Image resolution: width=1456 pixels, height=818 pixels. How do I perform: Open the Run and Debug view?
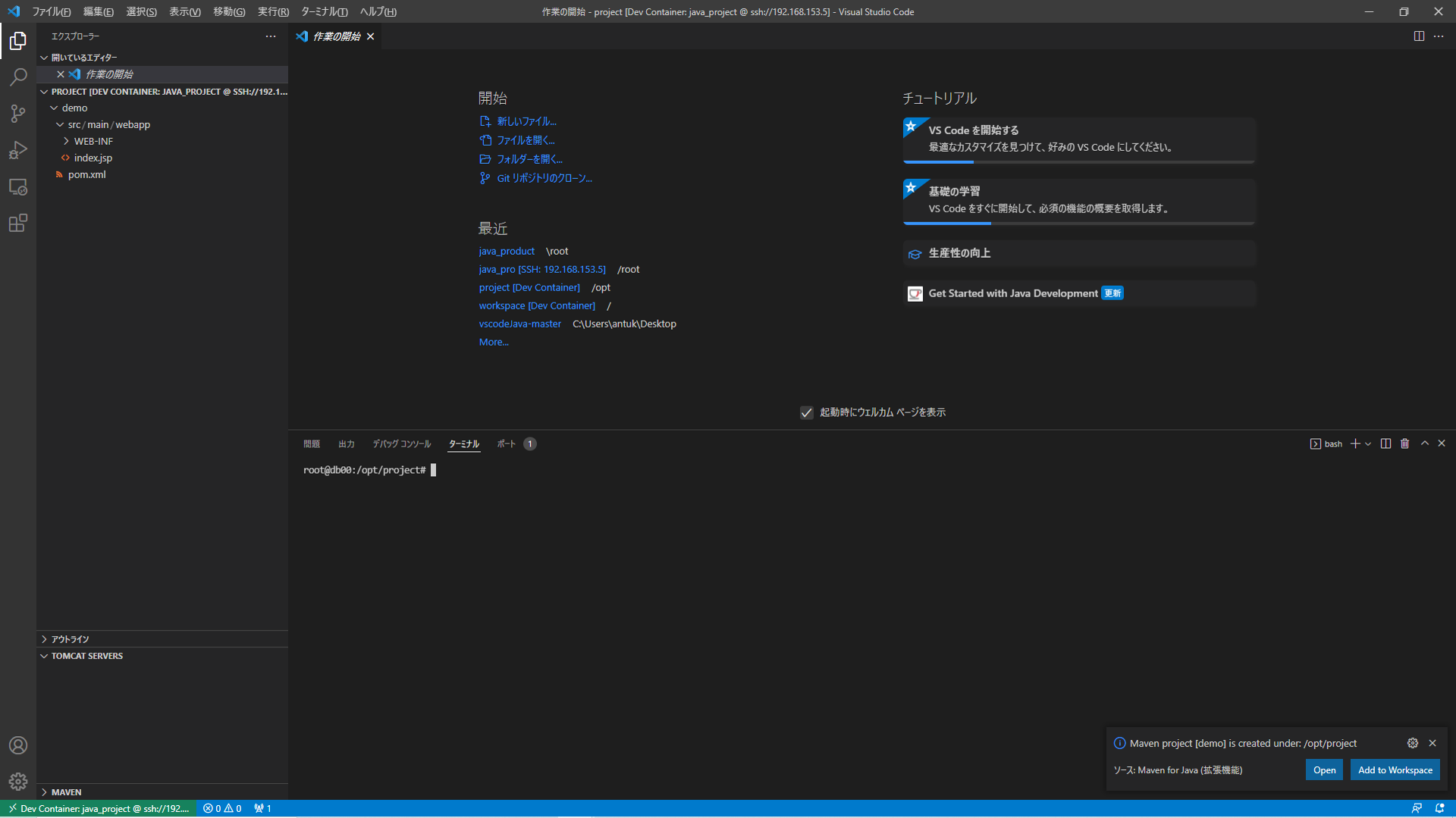pos(17,149)
